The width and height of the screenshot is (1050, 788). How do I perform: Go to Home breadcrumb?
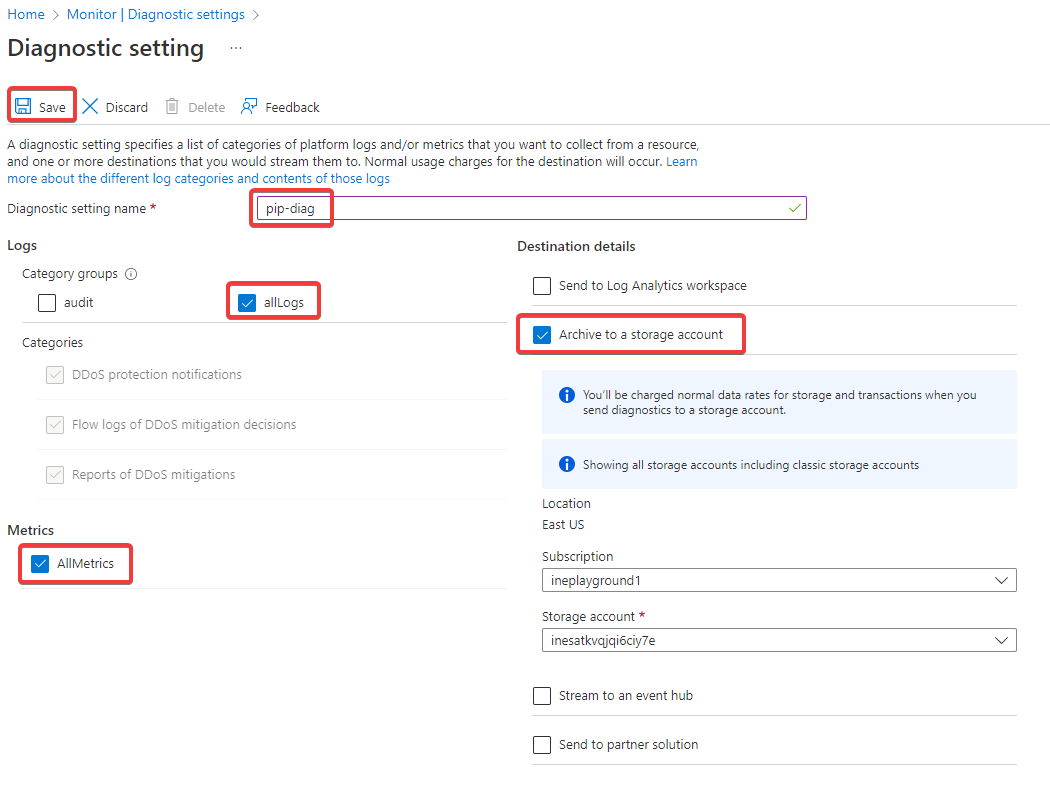tap(26, 15)
